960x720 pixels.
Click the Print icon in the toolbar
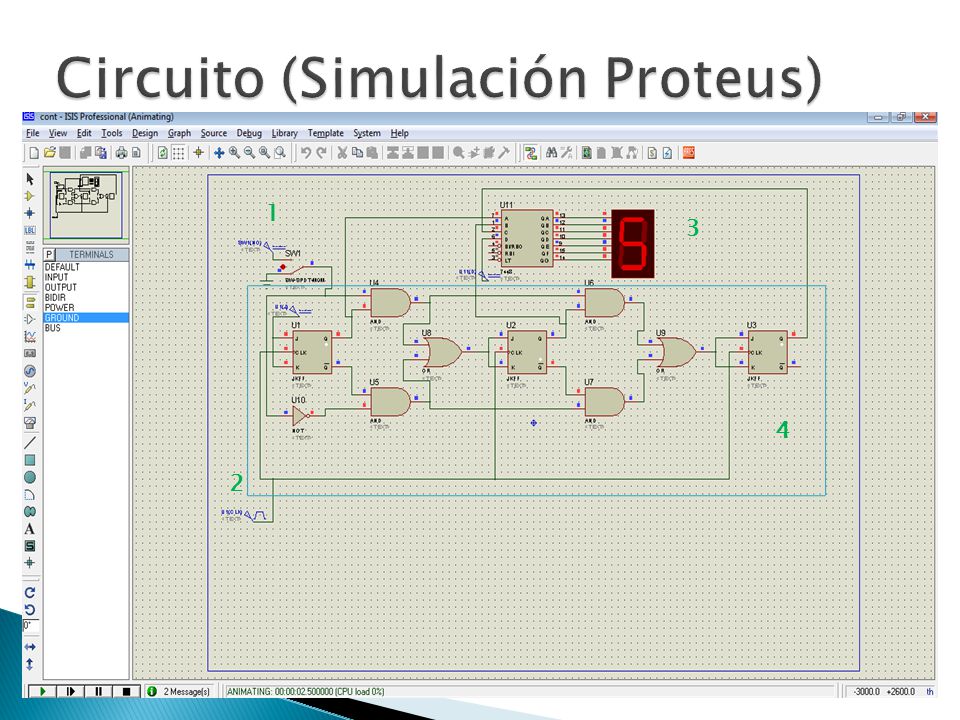click(x=121, y=152)
